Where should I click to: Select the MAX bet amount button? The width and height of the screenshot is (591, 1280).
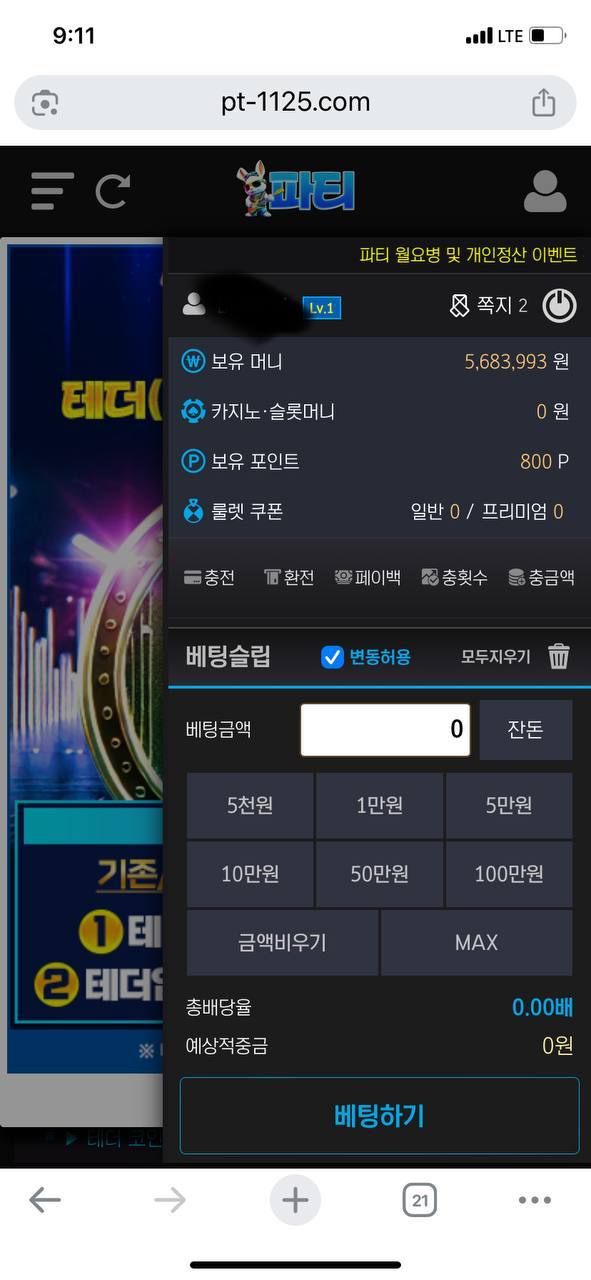click(x=476, y=942)
